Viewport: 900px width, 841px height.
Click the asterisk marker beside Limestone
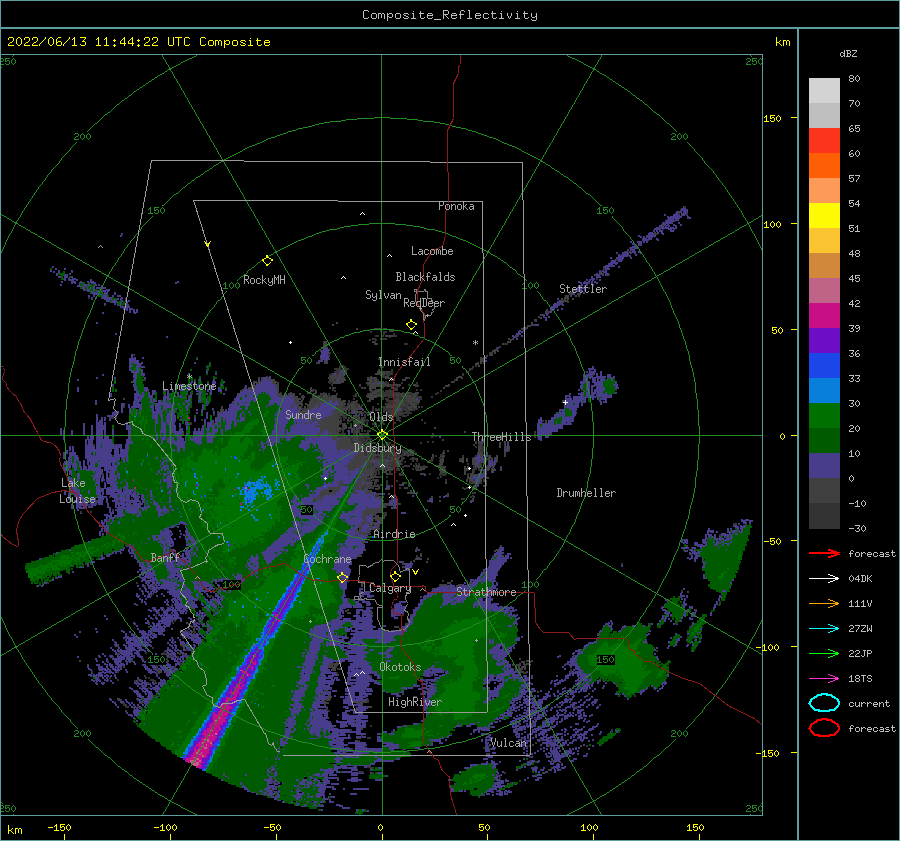[189, 377]
